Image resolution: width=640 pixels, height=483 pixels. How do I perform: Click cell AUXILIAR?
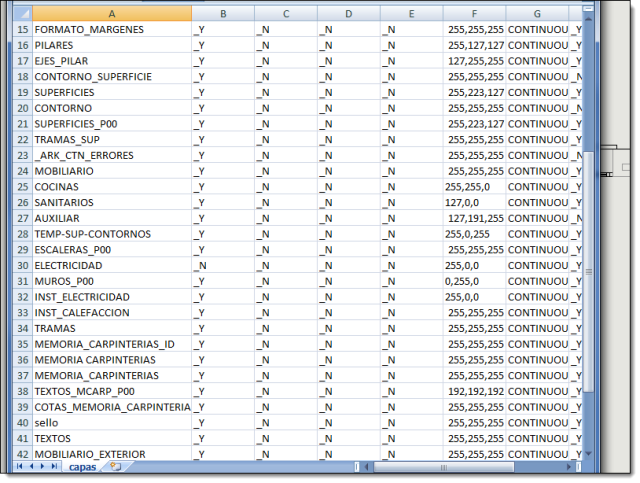[112, 218]
